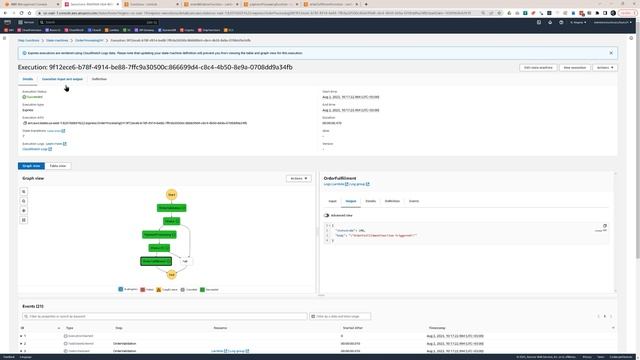640x360 pixels.
Task: Open the CloudWatch Logs link
Action: click(x=37, y=149)
